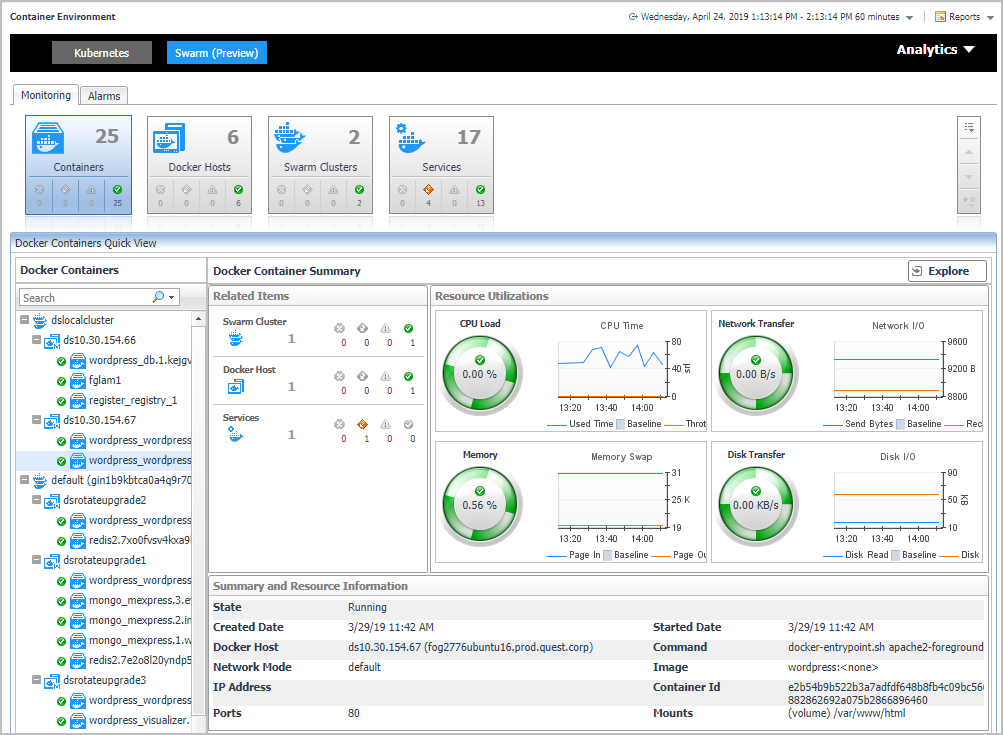The height and width of the screenshot is (735, 1003).
Task: Click the CPU Load gauge
Action: tap(479, 373)
